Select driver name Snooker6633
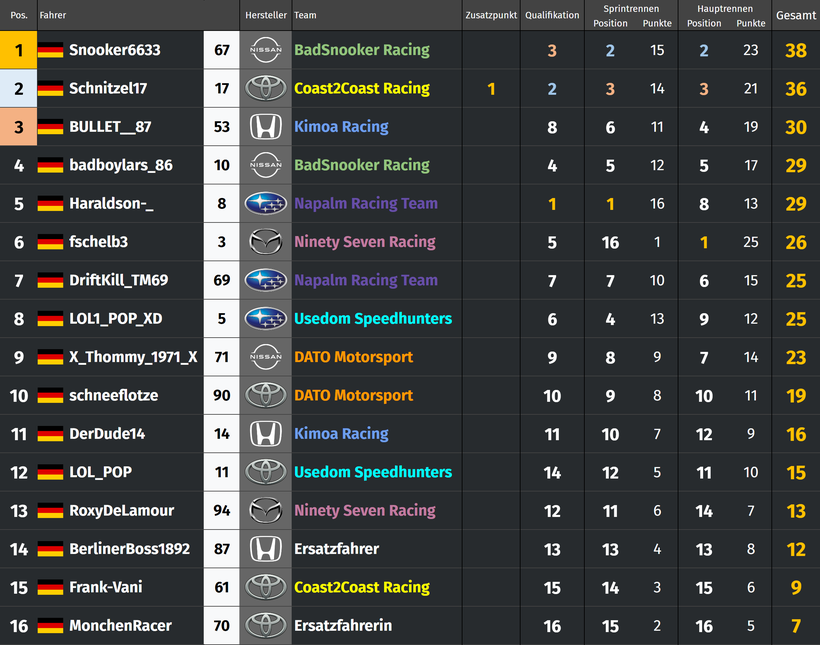Screen dimensions: 820x645 click(115, 50)
